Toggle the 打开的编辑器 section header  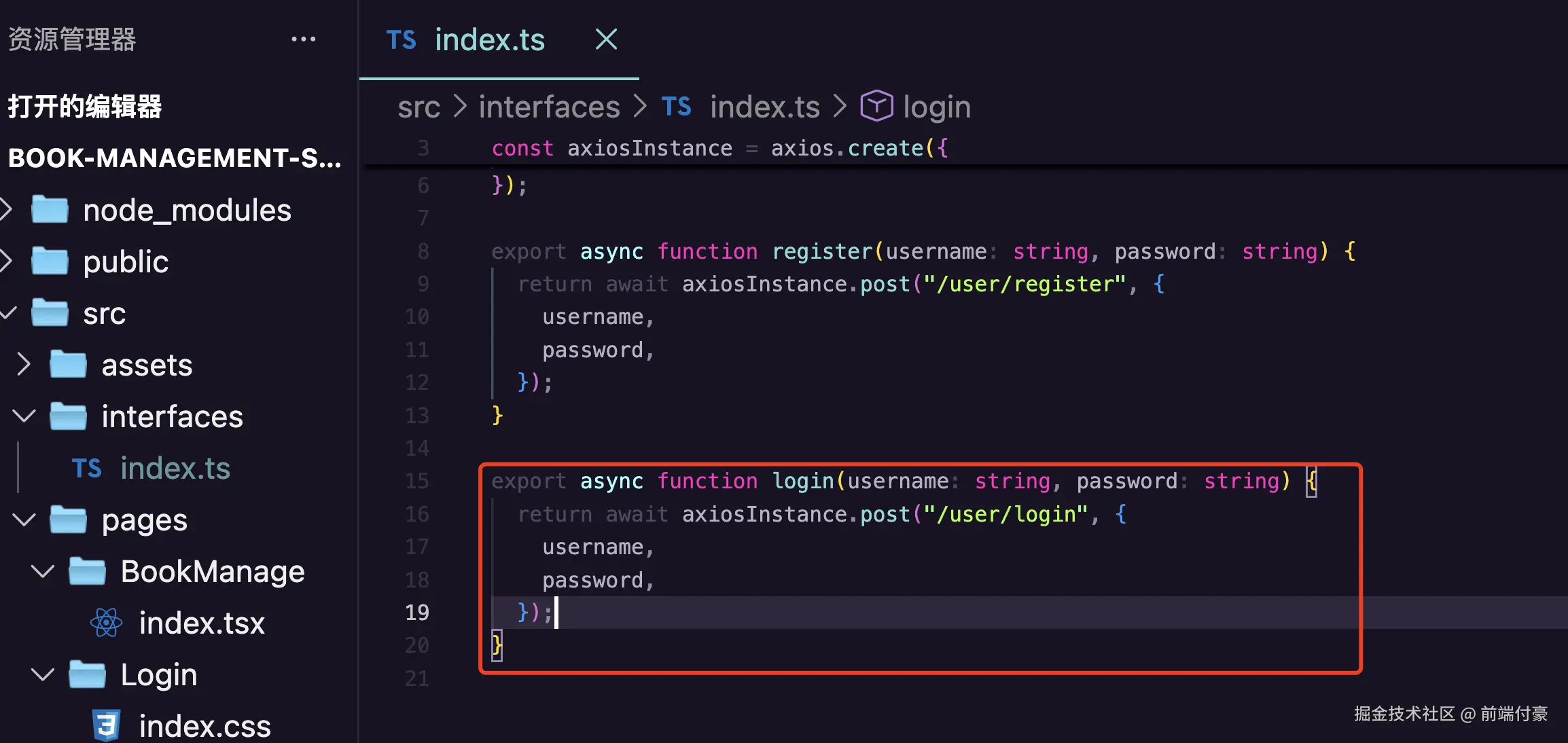pyautogui.click(x=85, y=107)
